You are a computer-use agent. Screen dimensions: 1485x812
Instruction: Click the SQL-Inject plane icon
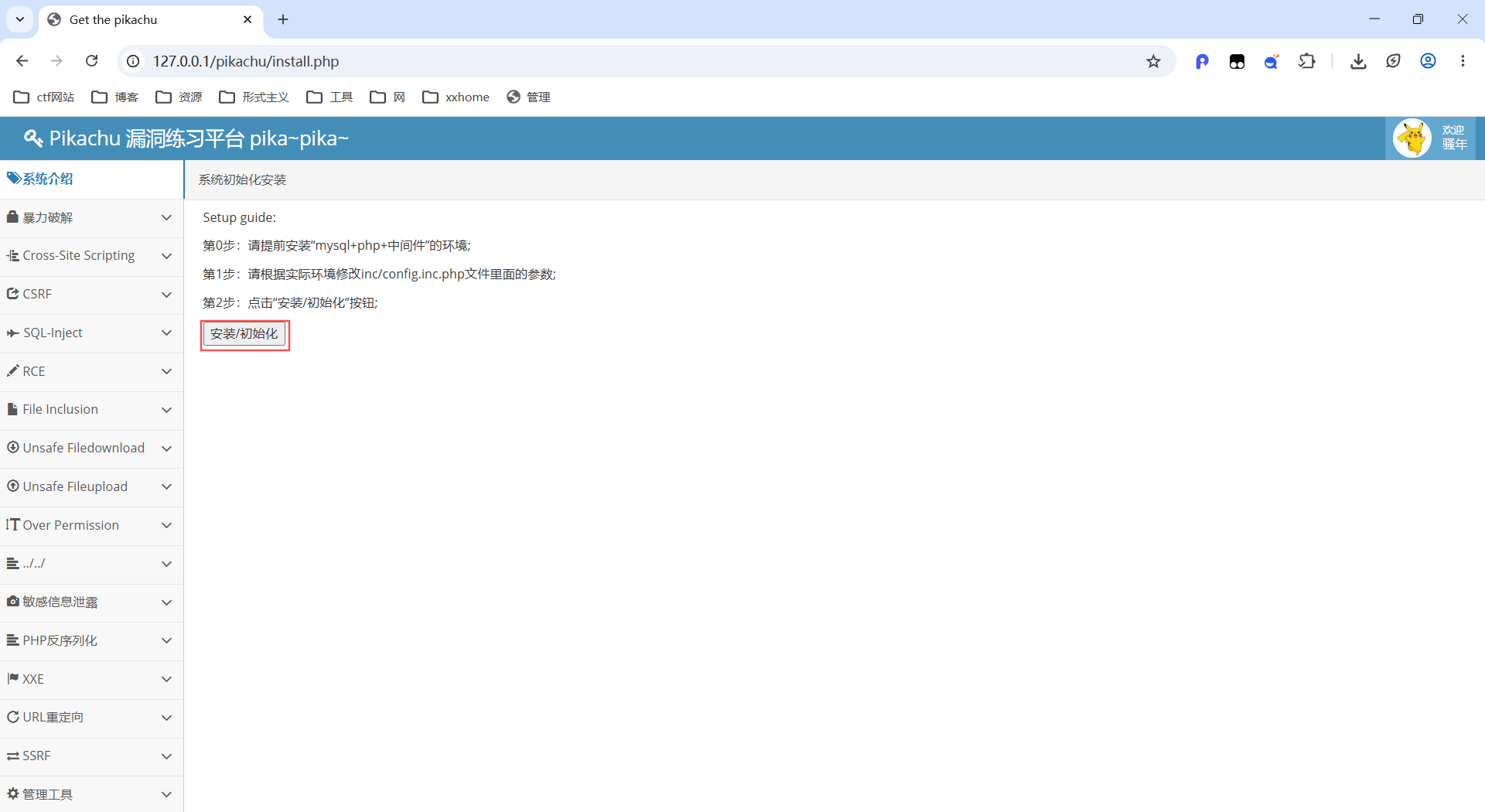12,333
